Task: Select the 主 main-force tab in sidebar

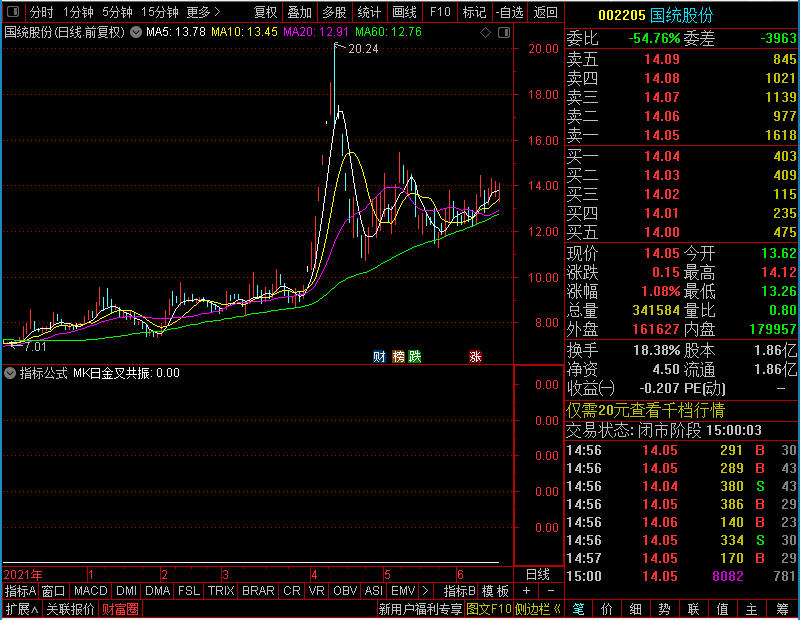Action: [752, 609]
